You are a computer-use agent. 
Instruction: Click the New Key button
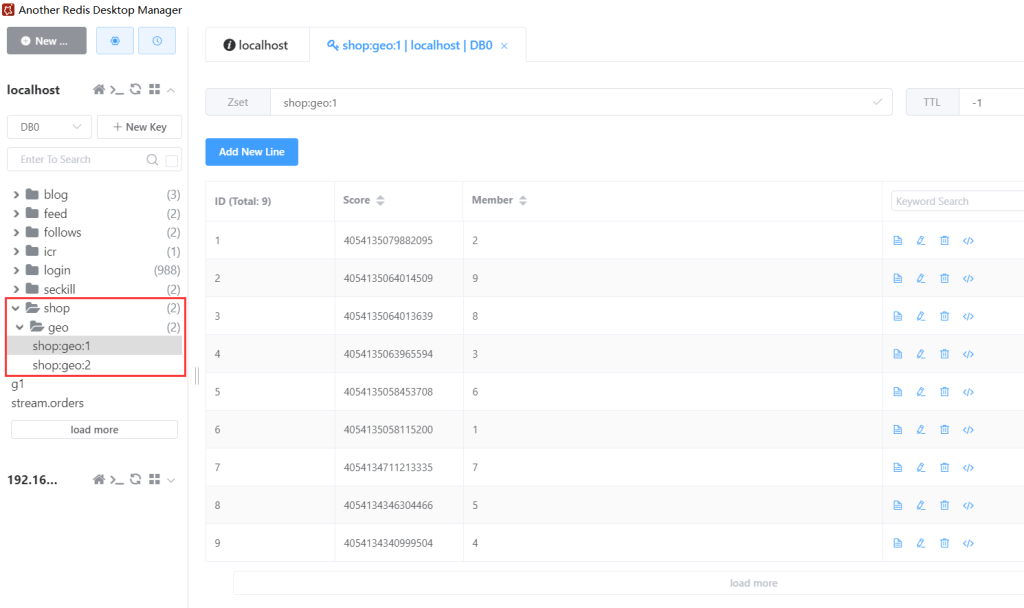click(x=139, y=127)
